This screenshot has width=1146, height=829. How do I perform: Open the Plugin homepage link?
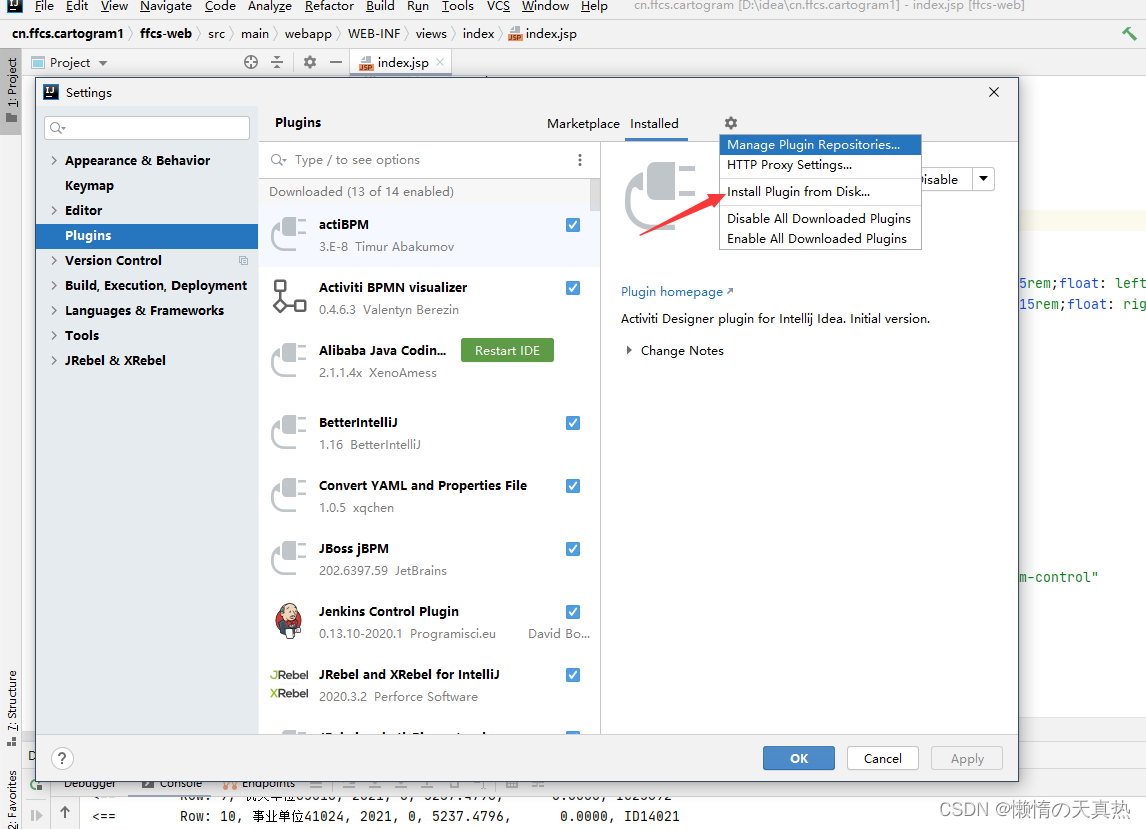677,292
